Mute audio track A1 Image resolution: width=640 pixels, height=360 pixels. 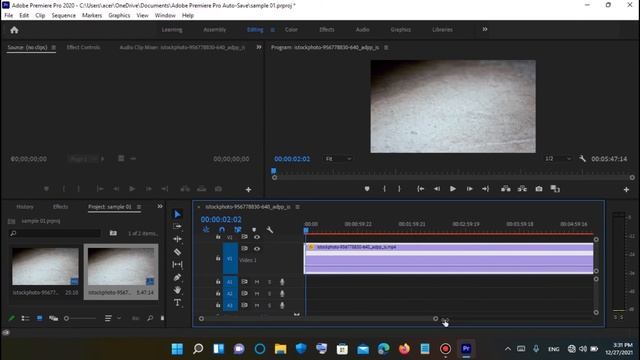pos(257,282)
